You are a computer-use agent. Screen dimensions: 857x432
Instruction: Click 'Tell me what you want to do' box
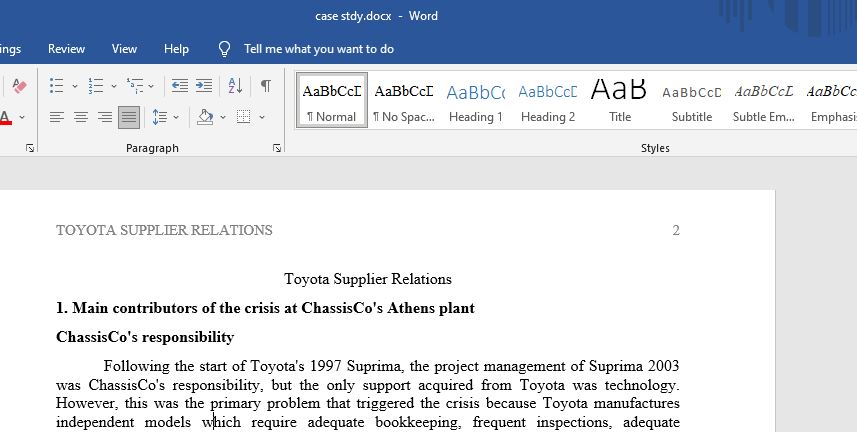coord(319,49)
